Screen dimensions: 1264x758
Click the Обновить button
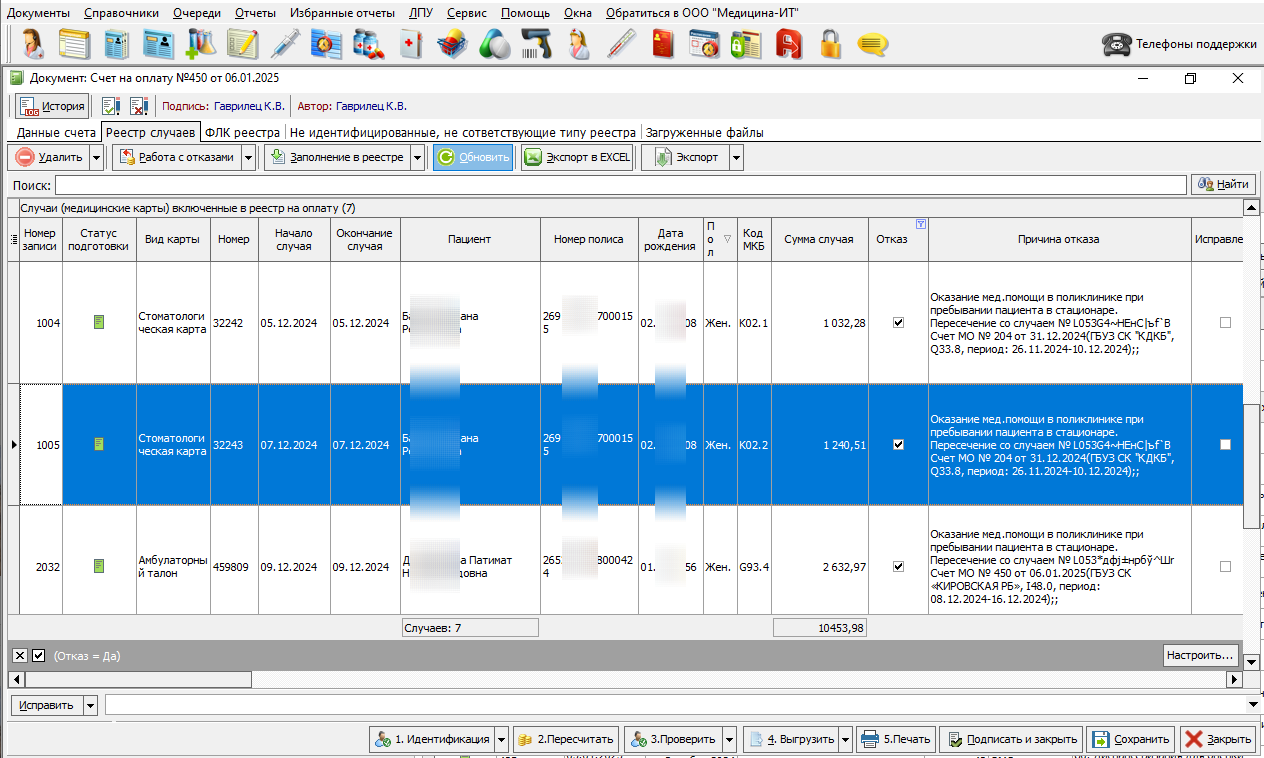(473, 157)
